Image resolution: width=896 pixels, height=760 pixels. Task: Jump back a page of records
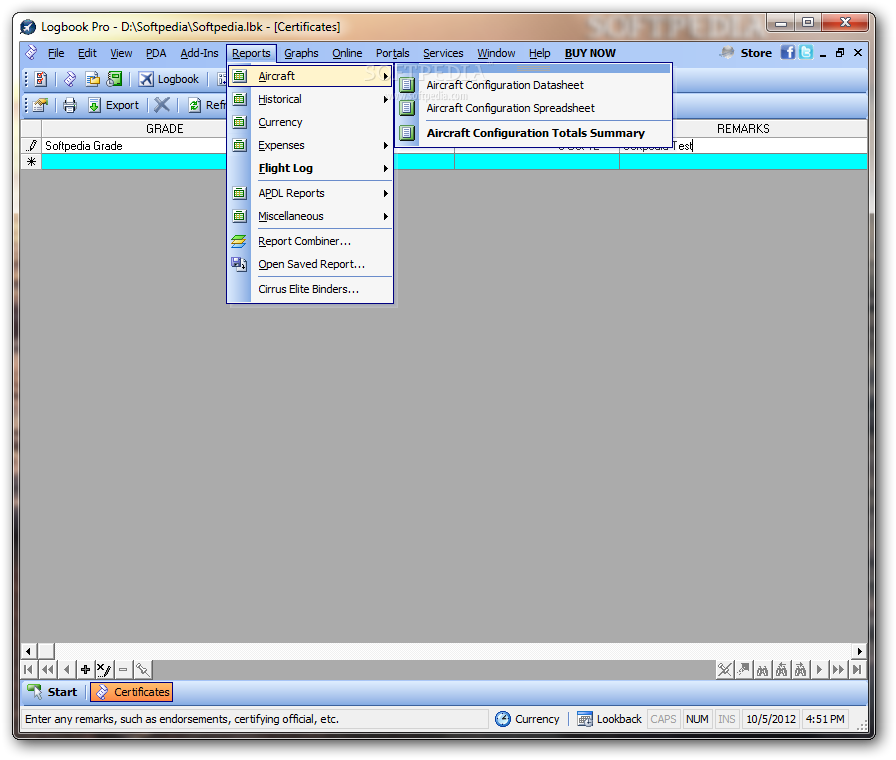tap(47, 669)
